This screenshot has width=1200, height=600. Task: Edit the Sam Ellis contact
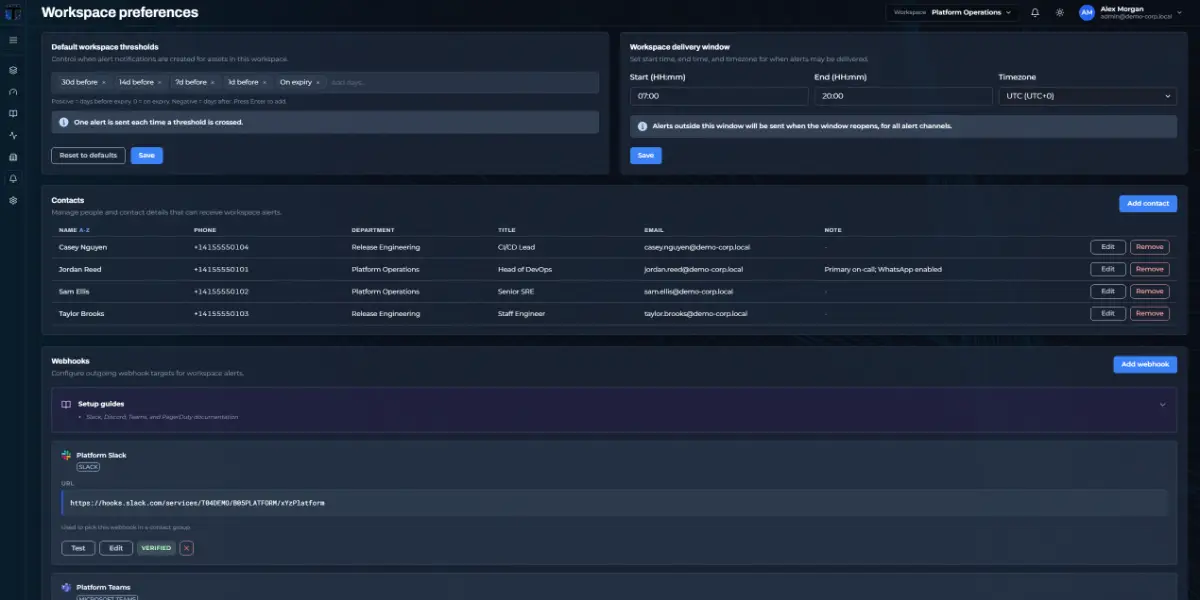point(1107,291)
